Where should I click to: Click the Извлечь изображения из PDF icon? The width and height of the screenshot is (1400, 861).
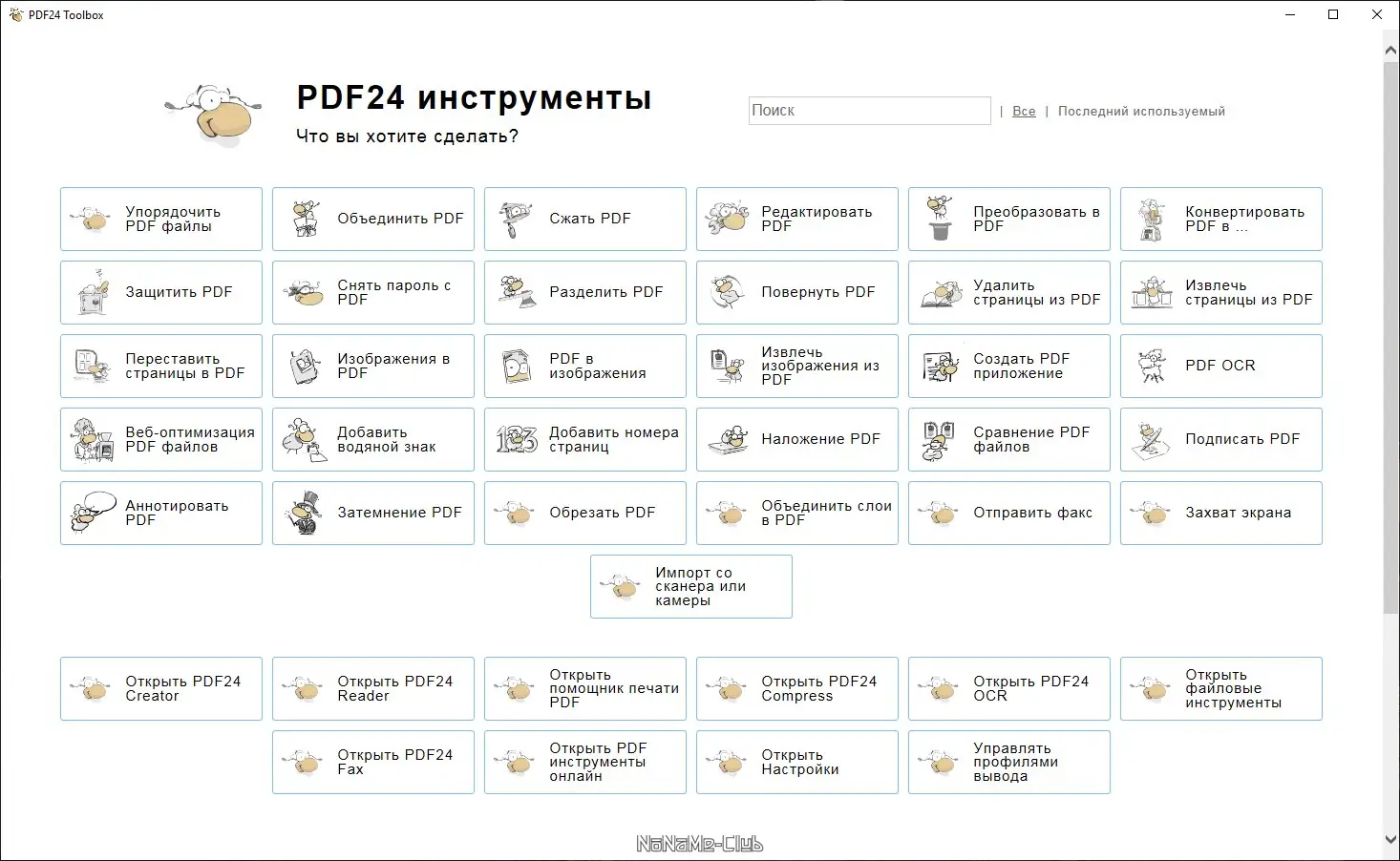point(729,367)
